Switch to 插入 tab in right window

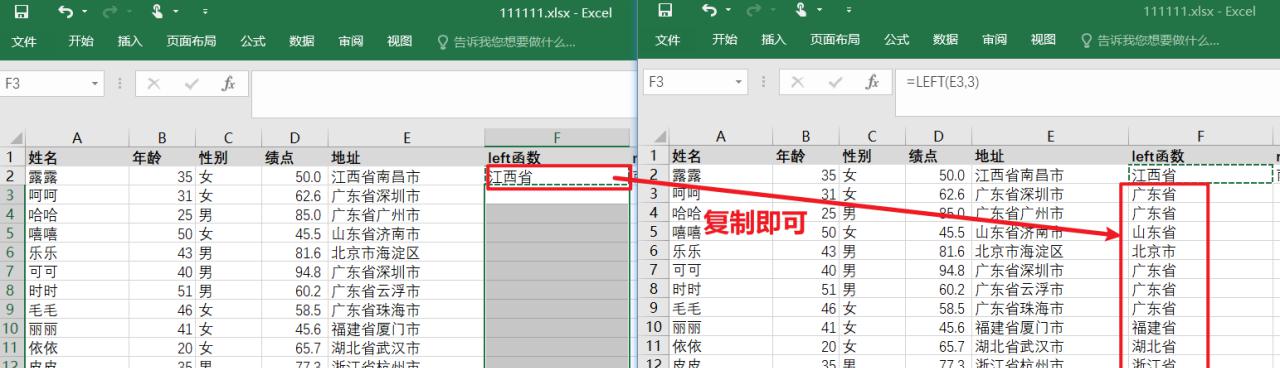pos(774,41)
